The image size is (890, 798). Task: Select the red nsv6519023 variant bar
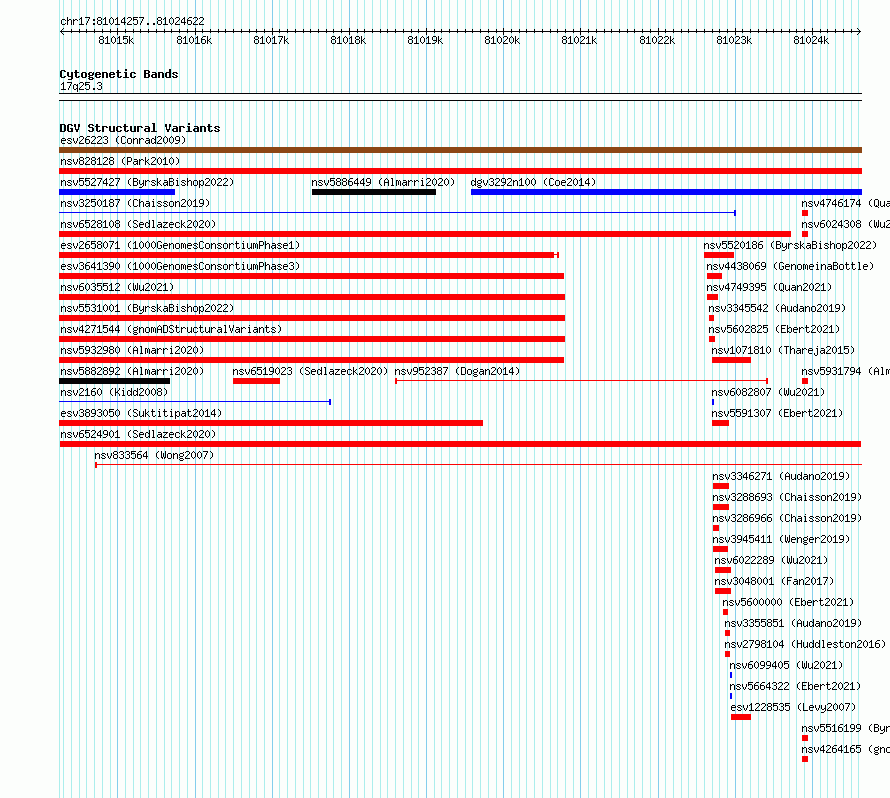[x=256, y=381]
